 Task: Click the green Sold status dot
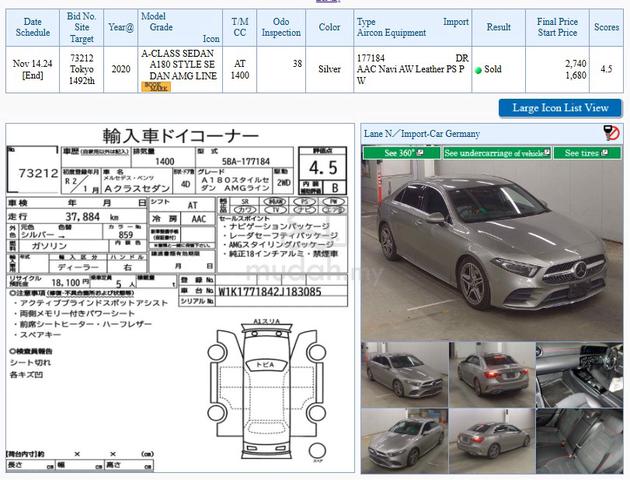(478, 70)
